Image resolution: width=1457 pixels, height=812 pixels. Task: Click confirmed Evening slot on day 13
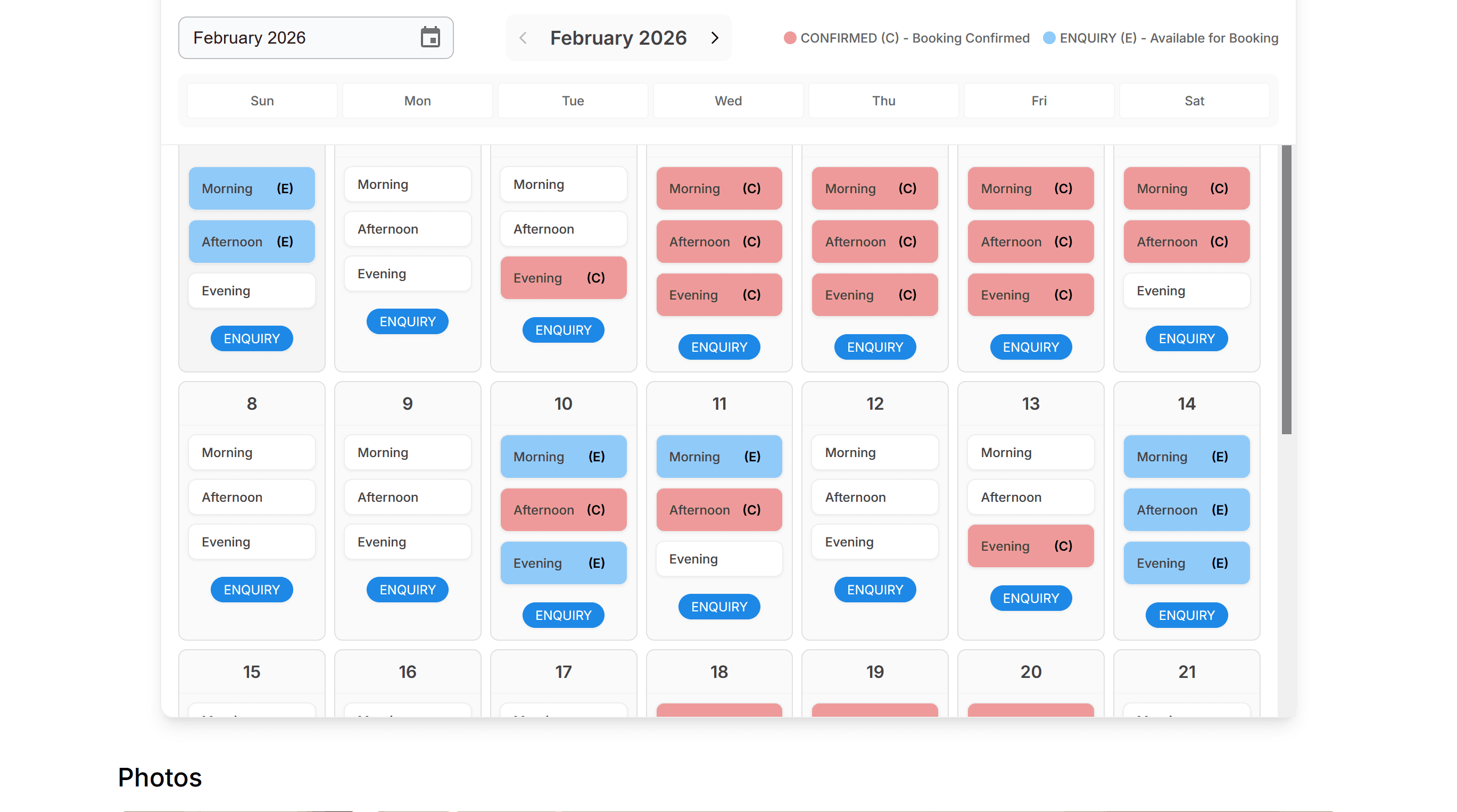click(1030, 545)
